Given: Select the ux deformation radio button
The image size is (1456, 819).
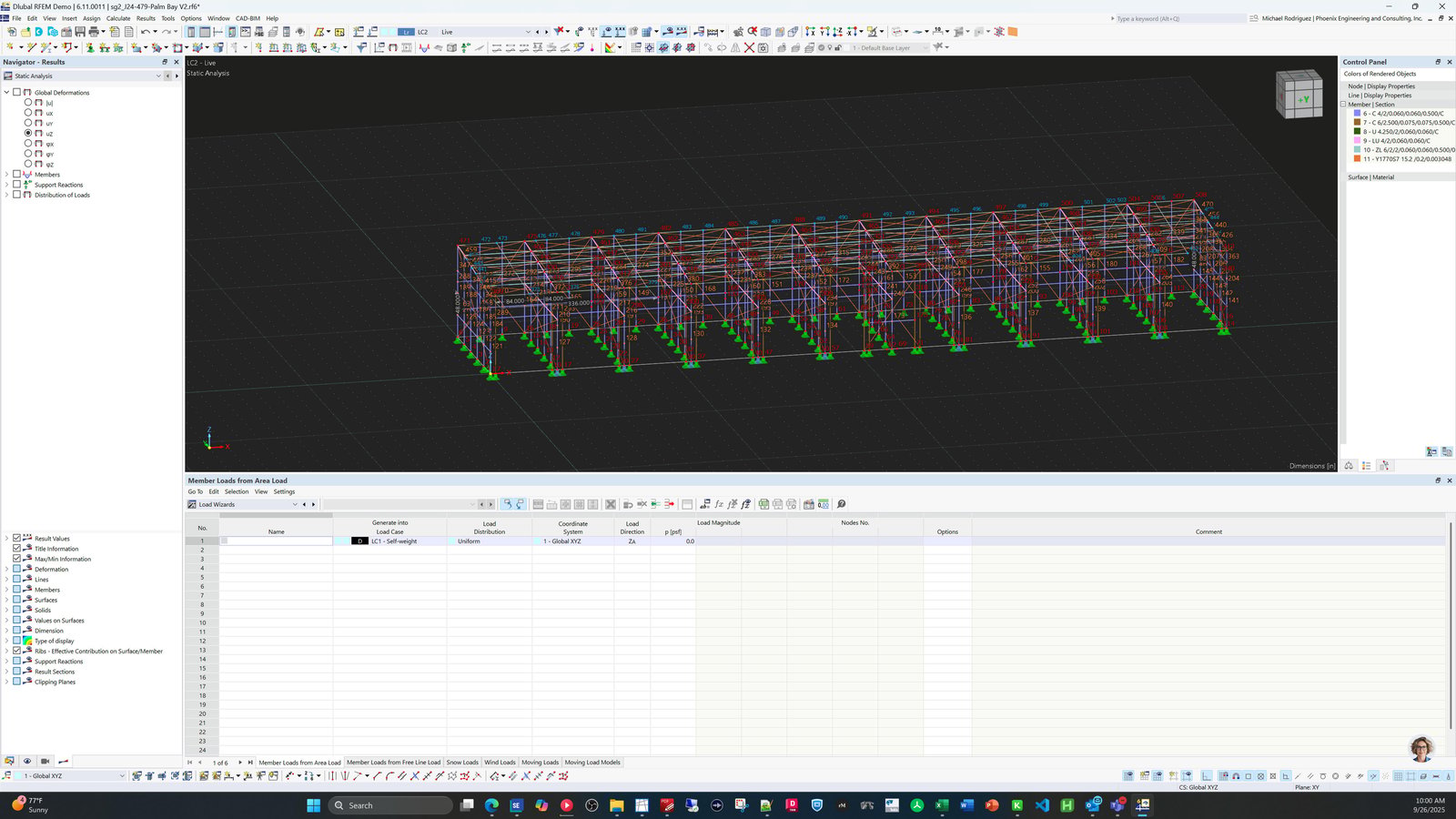Looking at the screenshot, I should point(28,113).
